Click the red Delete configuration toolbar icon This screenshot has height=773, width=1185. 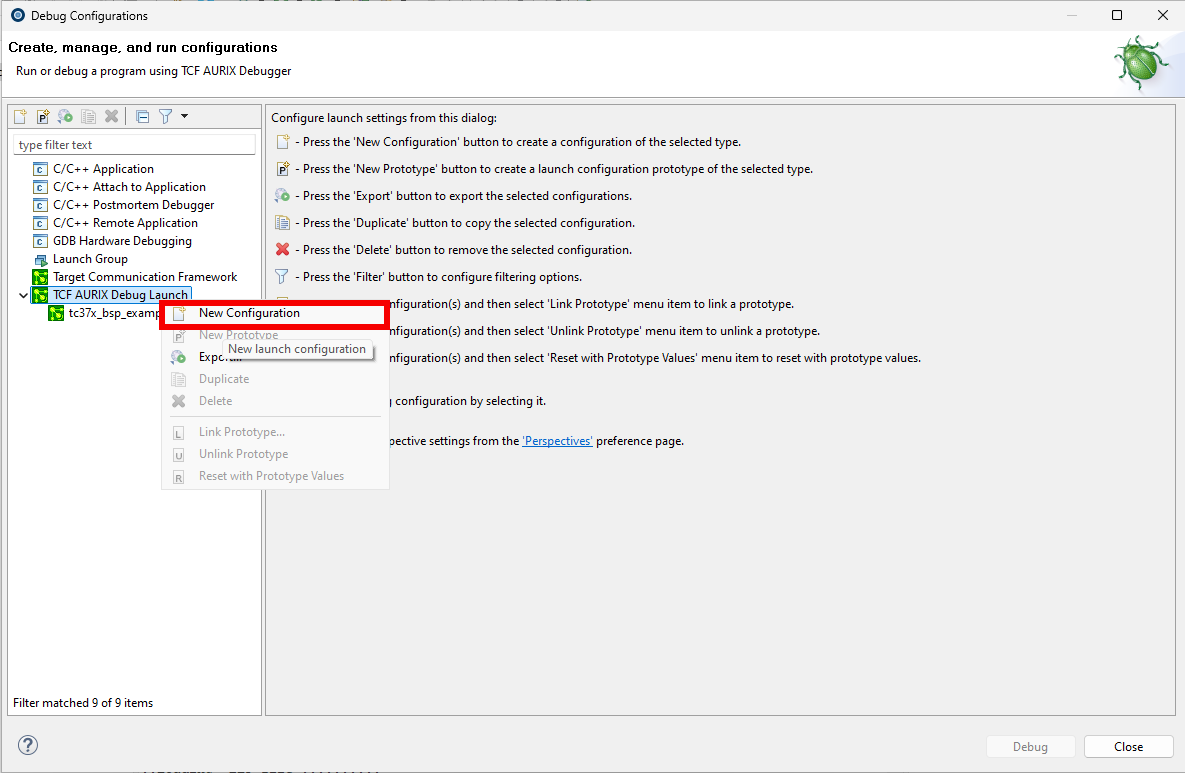111,116
